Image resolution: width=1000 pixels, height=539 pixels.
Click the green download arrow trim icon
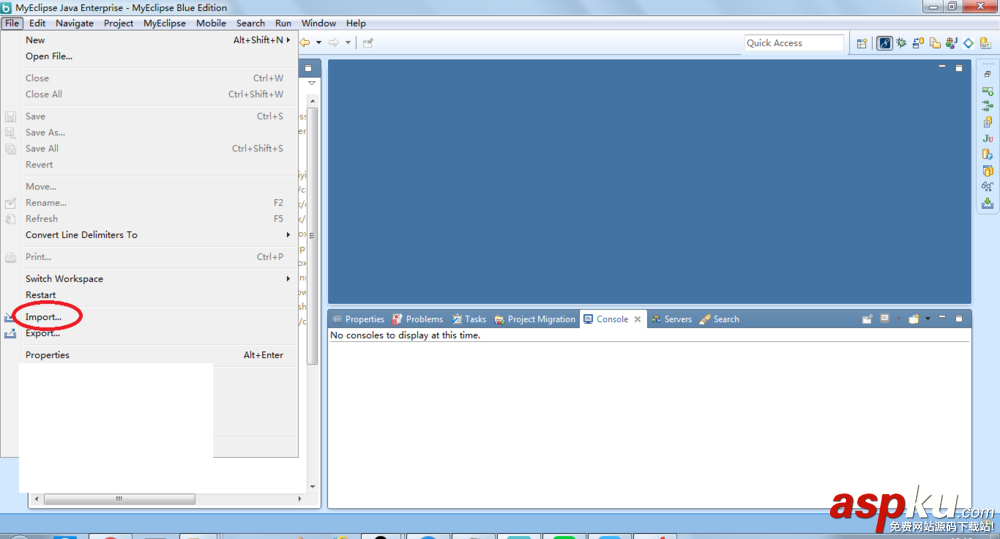[x=987, y=203]
